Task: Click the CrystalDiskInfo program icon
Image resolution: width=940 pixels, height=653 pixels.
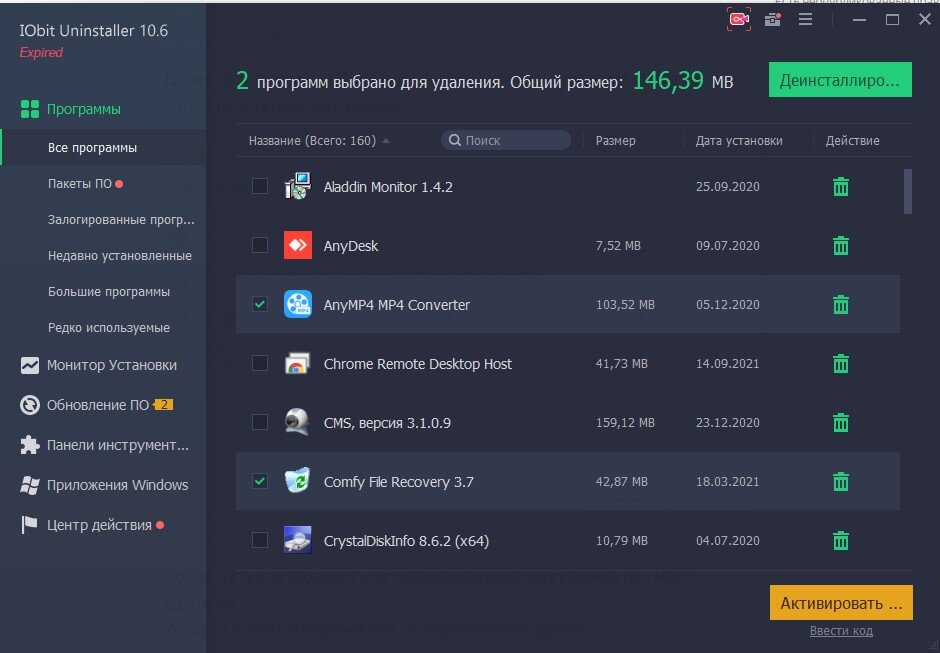Action: 297,540
